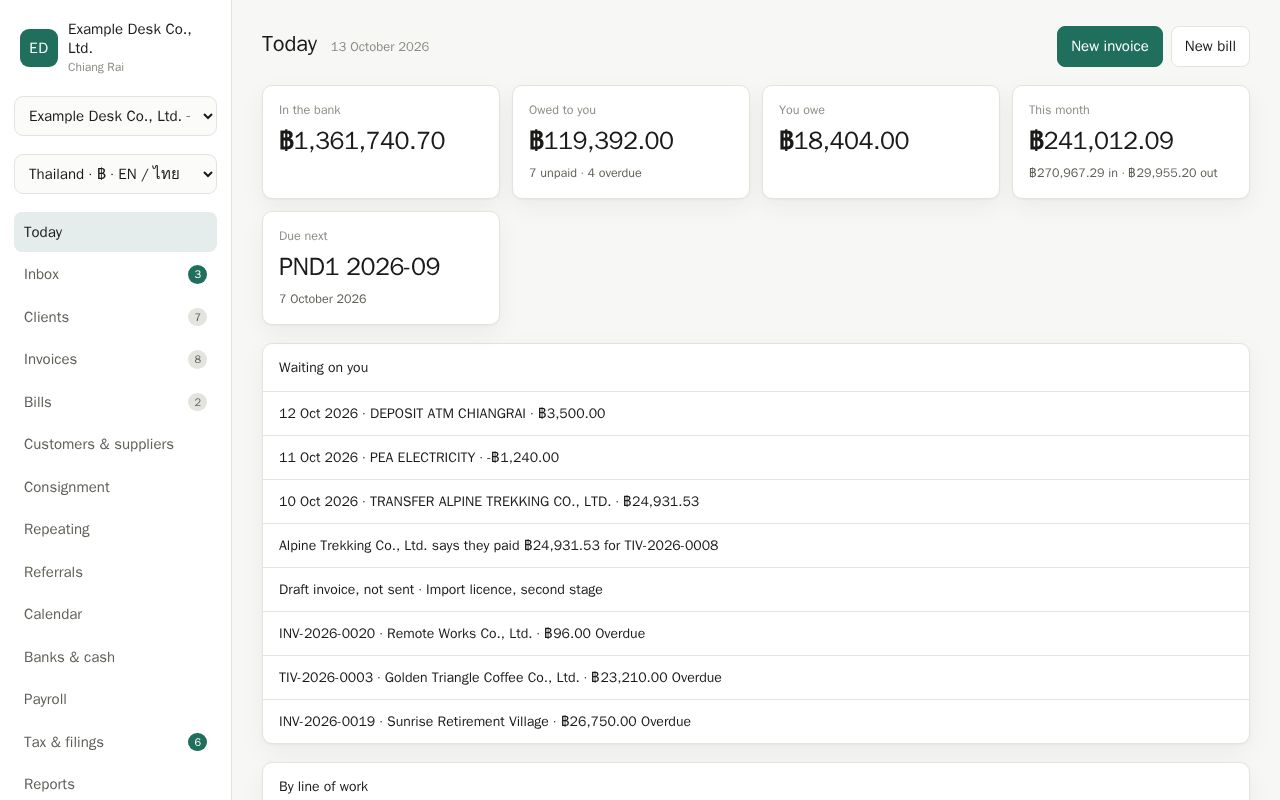Open the DEPOSIT ATM CHIANGRAI transaction row

[756, 413]
